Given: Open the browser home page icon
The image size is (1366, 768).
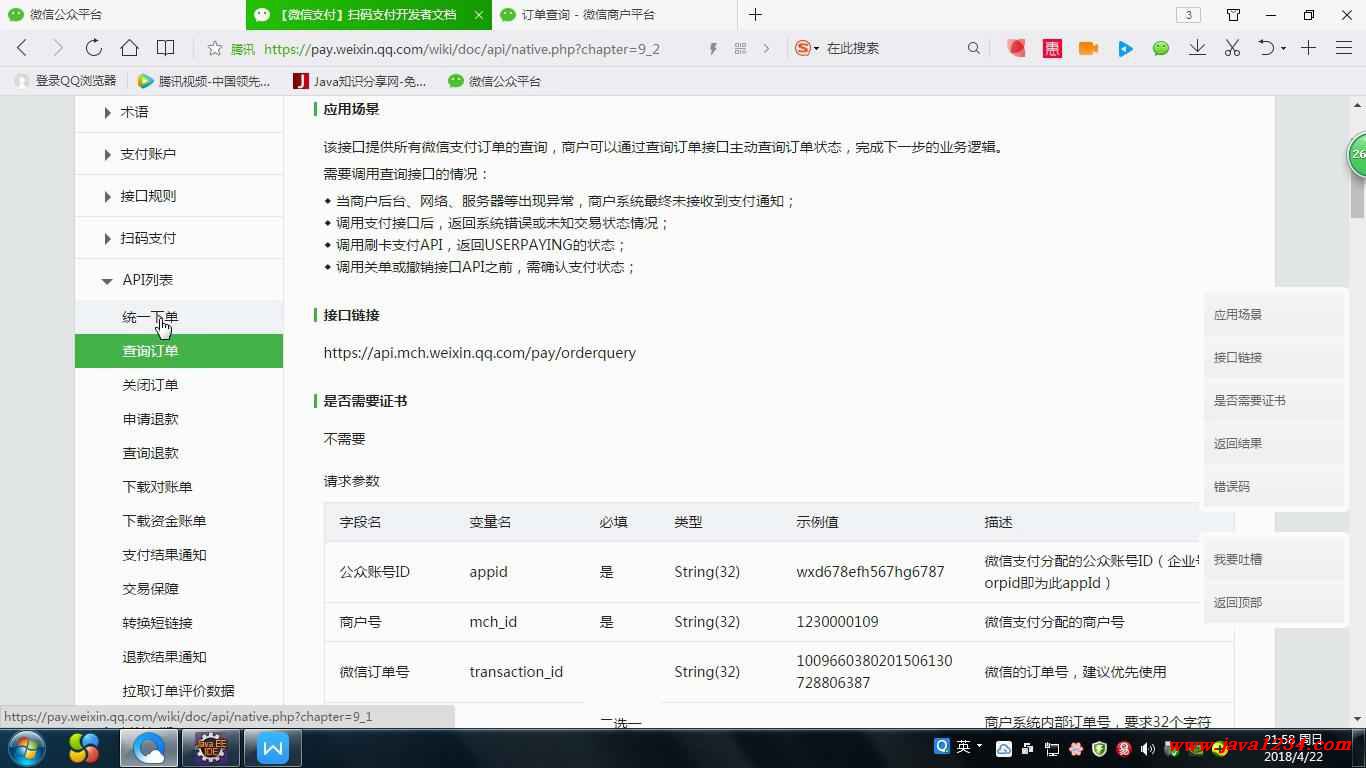Looking at the screenshot, I should 129,48.
